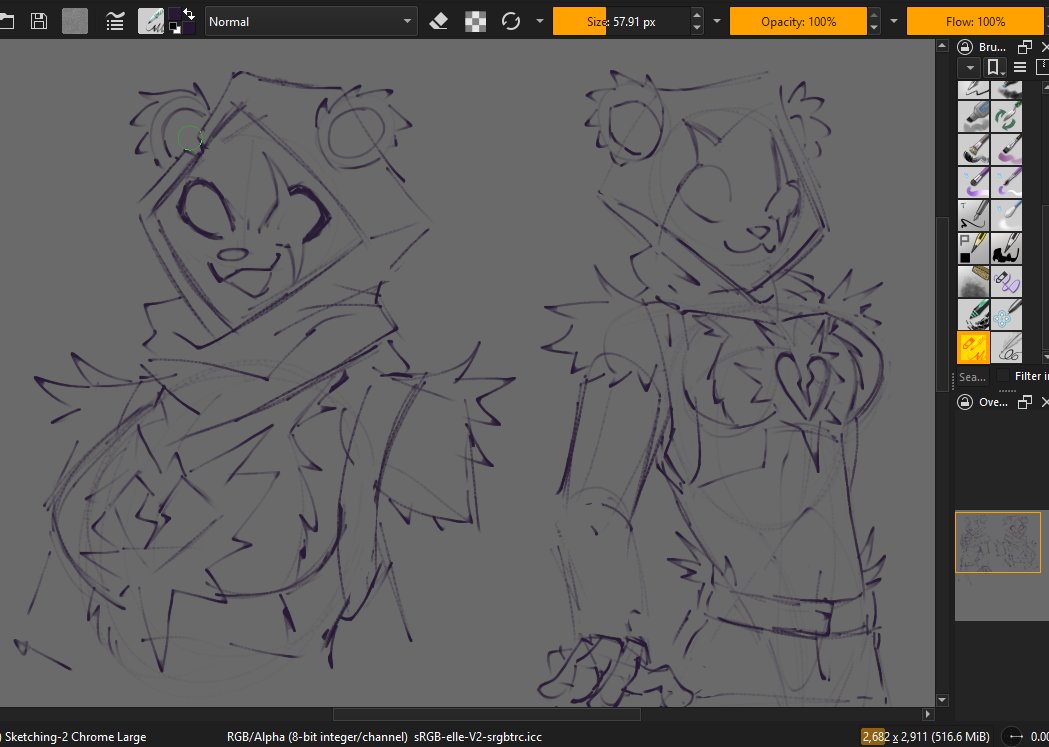
Task: Toggle eraser mode
Action: coord(438,21)
